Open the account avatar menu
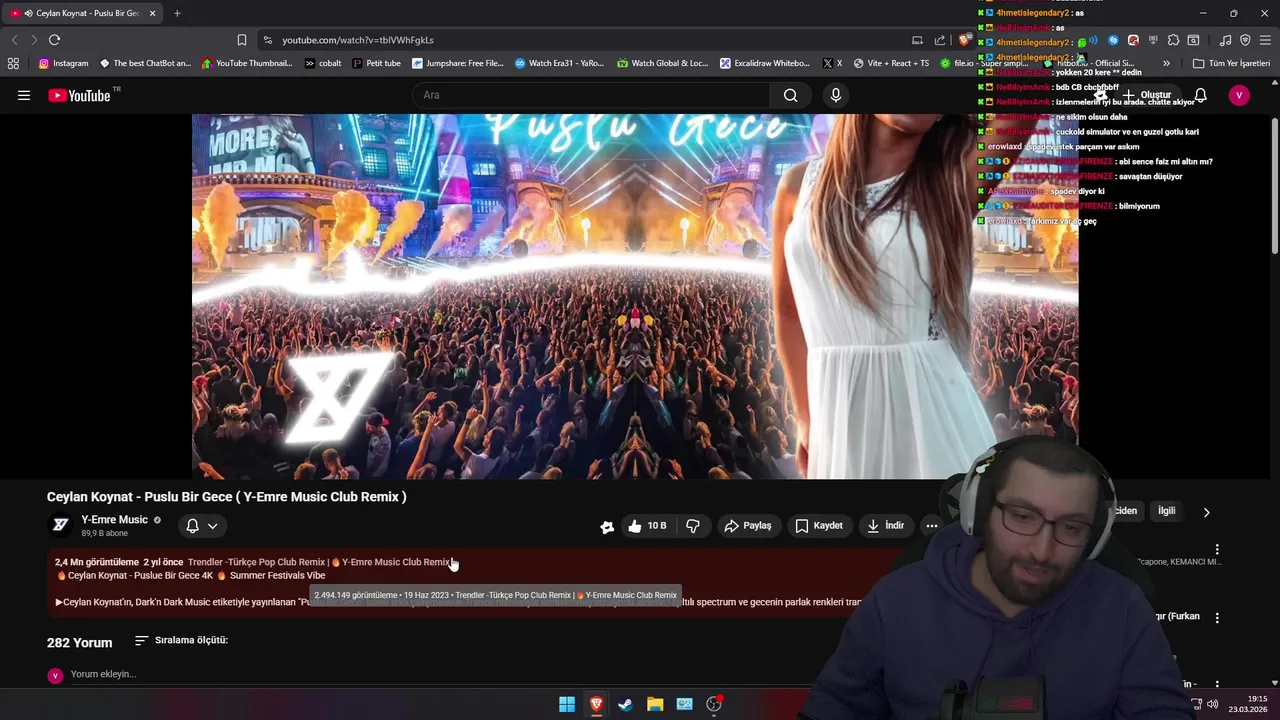 [1239, 95]
